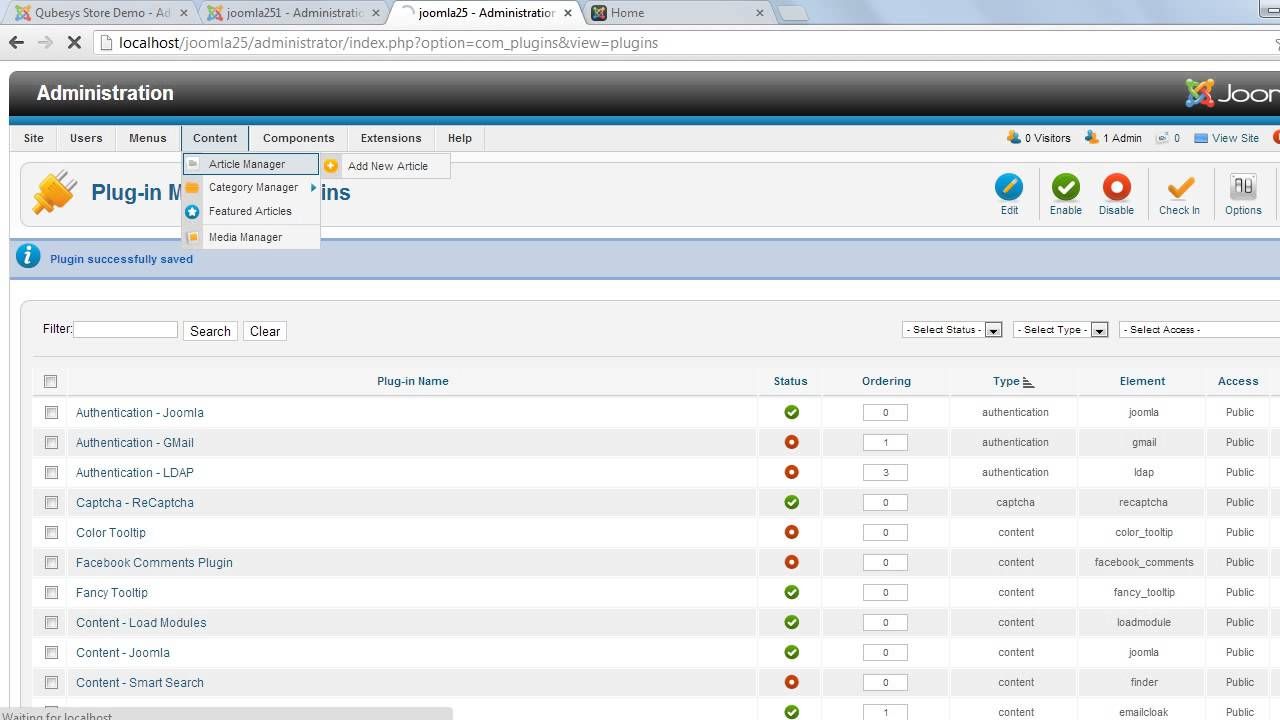The height and width of the screenshot is (720, 1280).
Task: Open the Options toolbar icon
Action: pyautogui.click(x=1243, y=188)
